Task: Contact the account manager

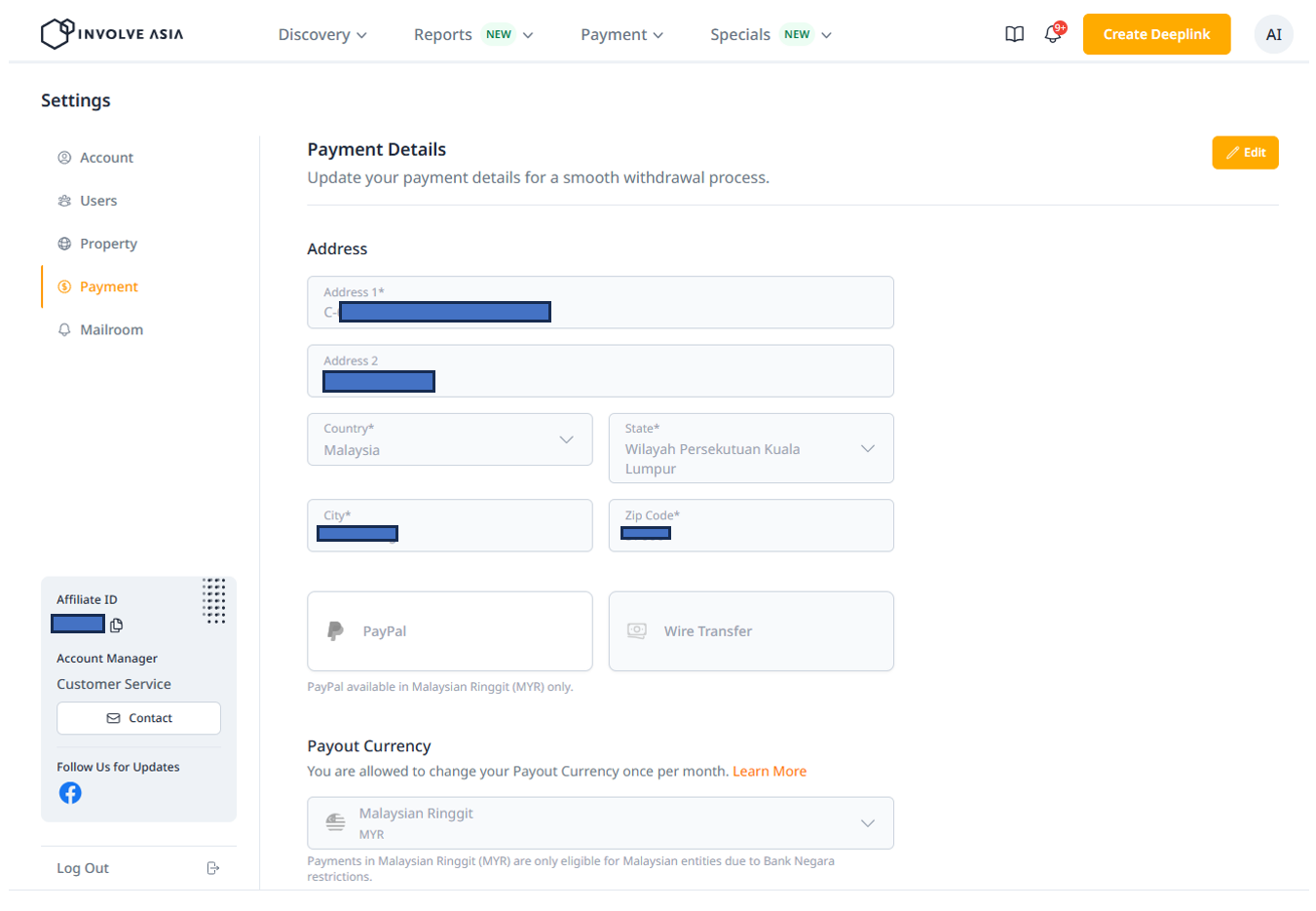Action: click(138, 718)
